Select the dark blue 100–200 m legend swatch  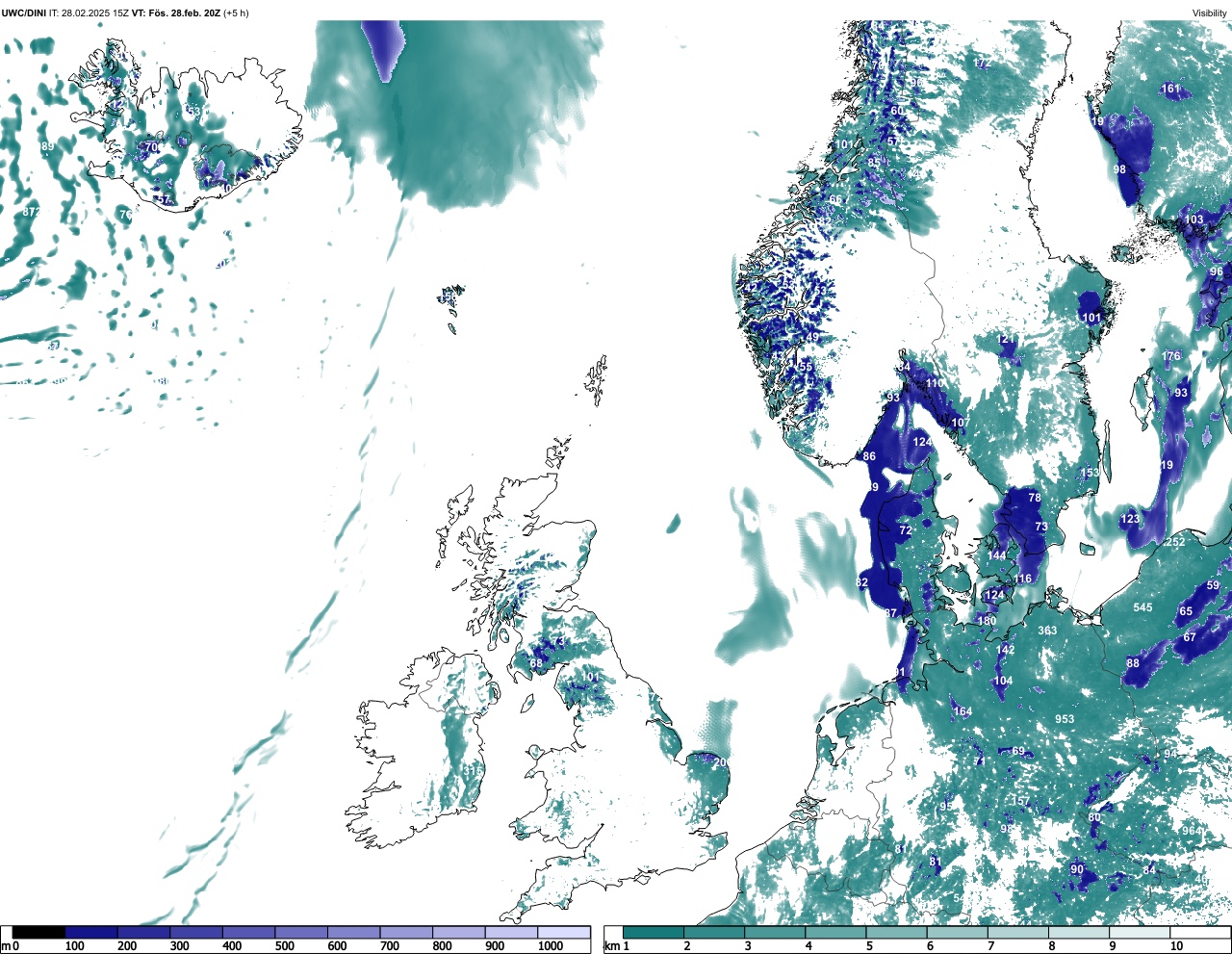(91, 932)
